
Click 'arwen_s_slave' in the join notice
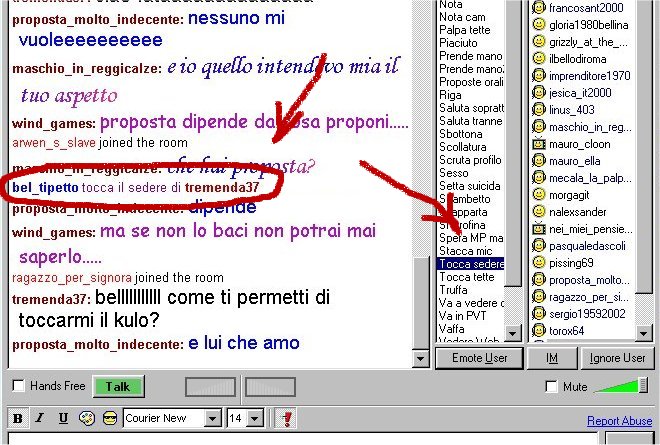(54, 143)
